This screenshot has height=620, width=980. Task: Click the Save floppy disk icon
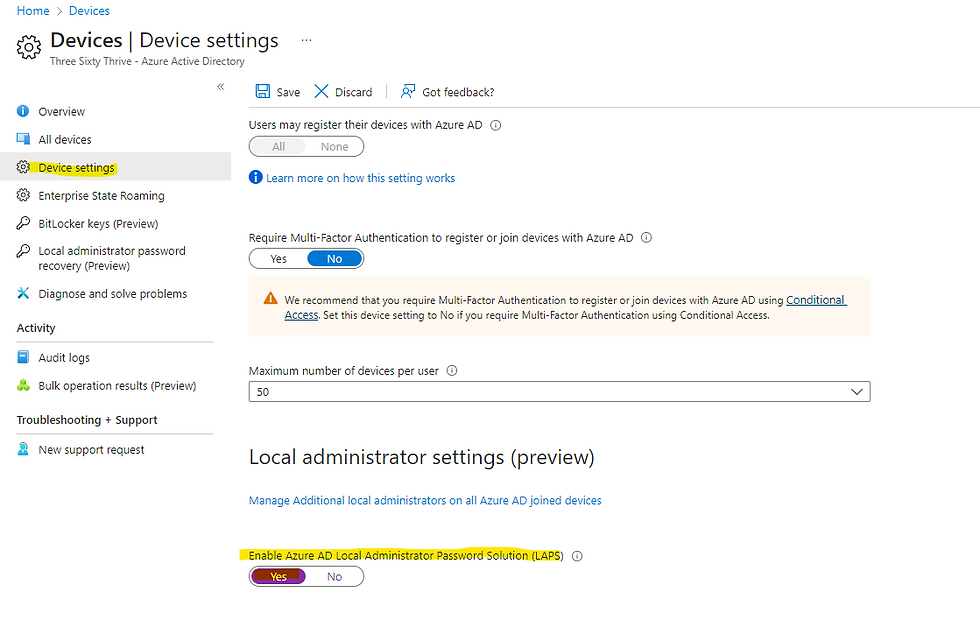click(x=262, y=91)
